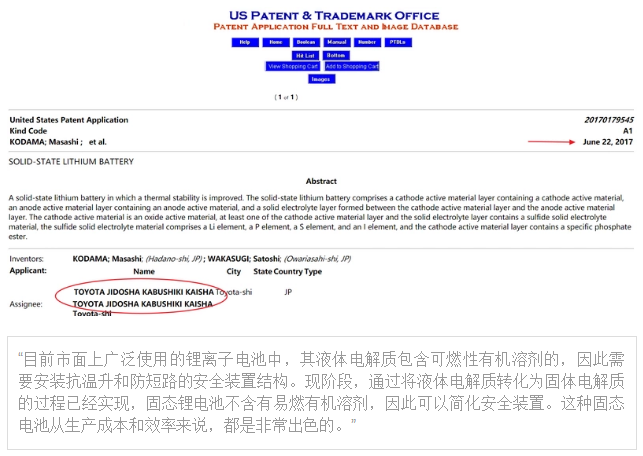Open the patent Images button
Image resolution: width=643 pixels, height=456 pixels.
pyautogui.click(x=320, y=79)
